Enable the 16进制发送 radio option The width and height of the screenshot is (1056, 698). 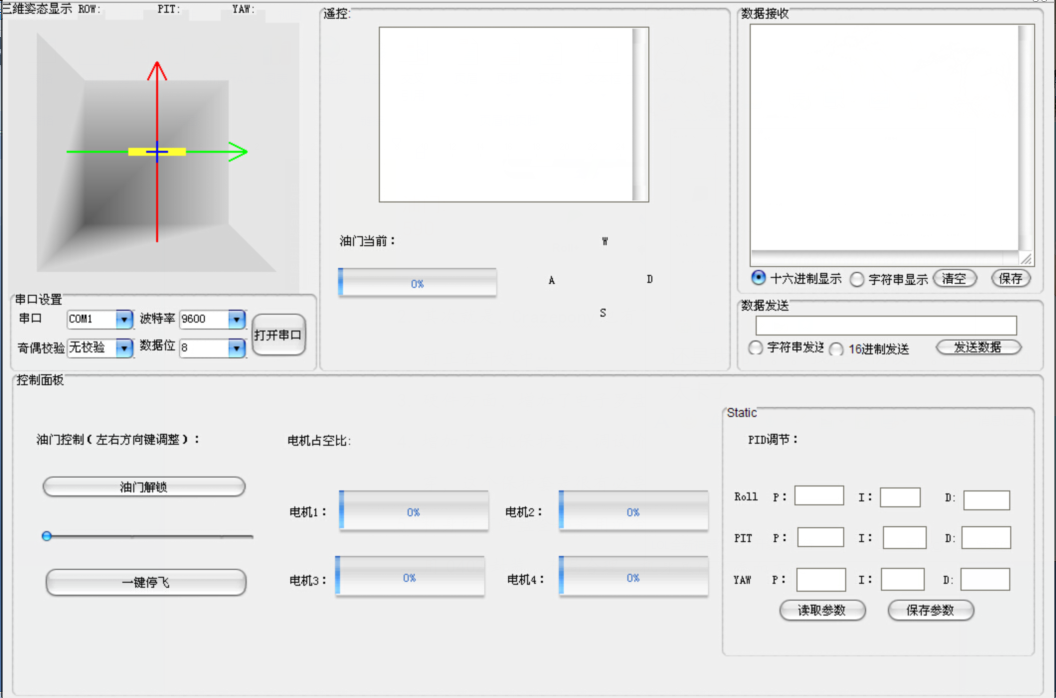click(836, 349)
